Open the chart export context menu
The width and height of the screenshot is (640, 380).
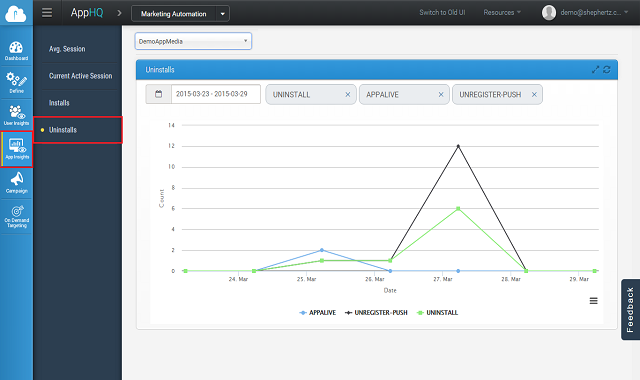click(593, 301)
